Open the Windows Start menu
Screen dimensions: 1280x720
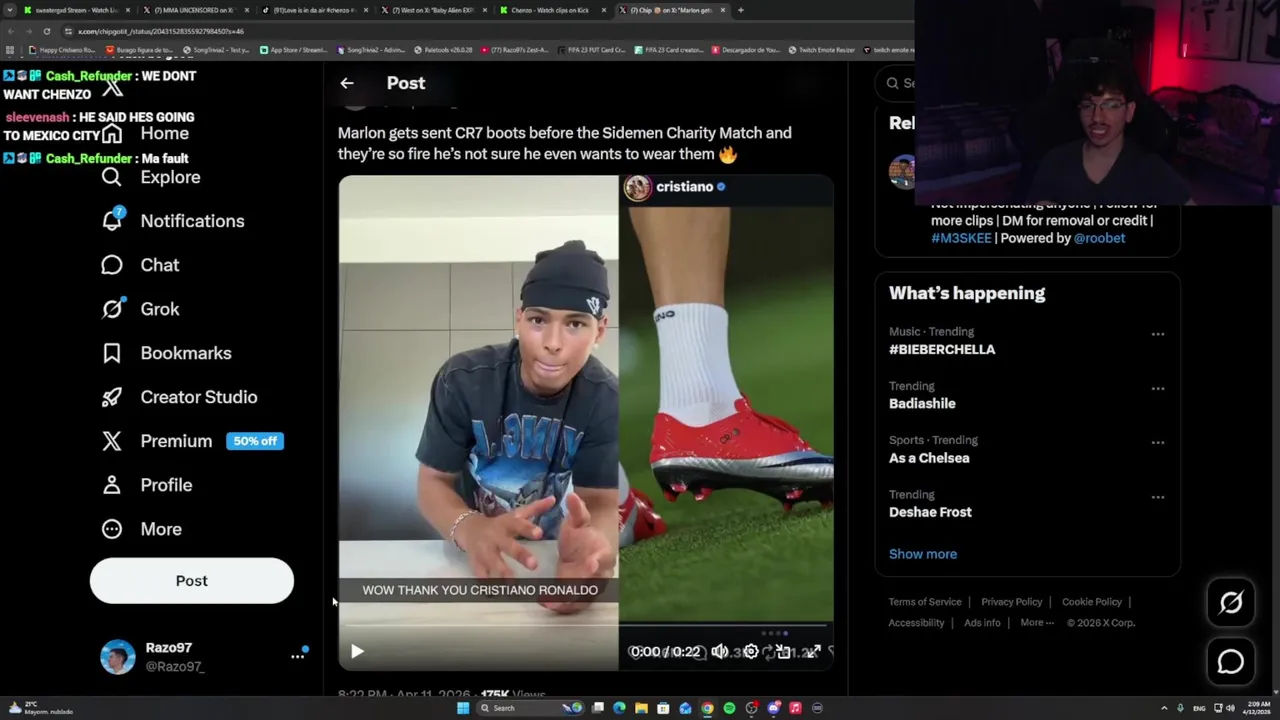click(x=463, y=708)
